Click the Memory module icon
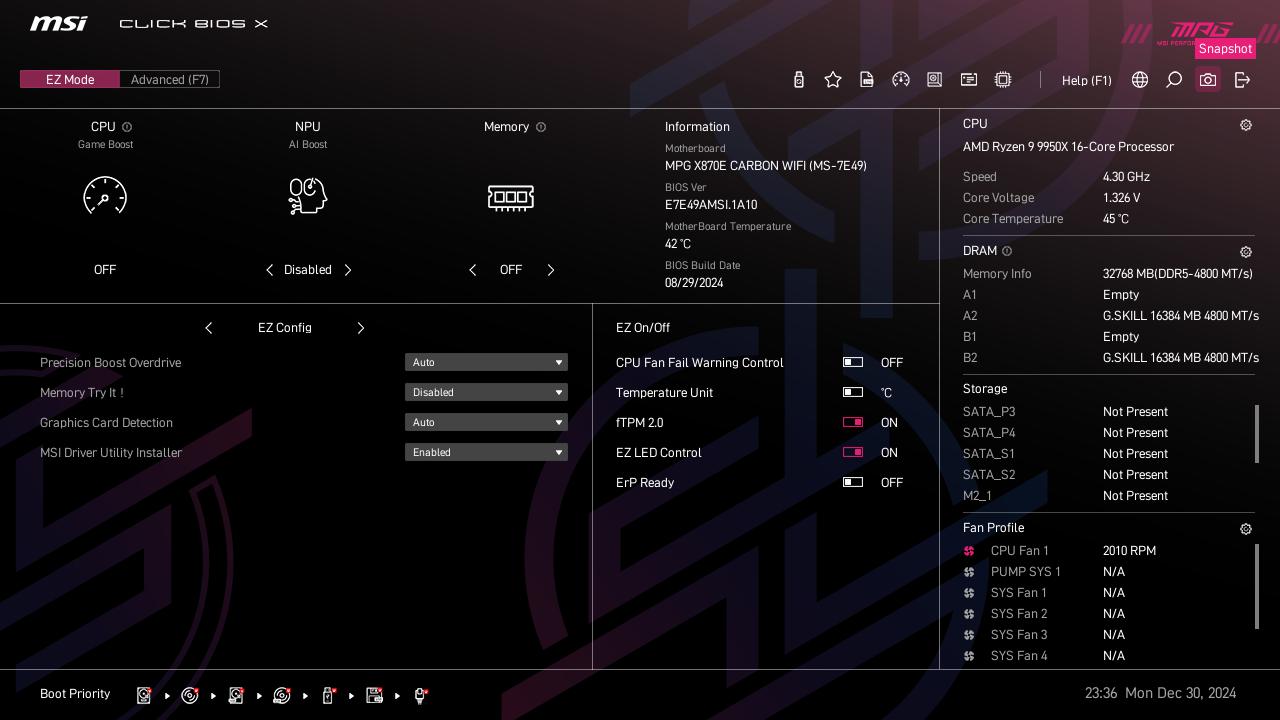Screen dimensions: 1280x720 tap(510, 197)
